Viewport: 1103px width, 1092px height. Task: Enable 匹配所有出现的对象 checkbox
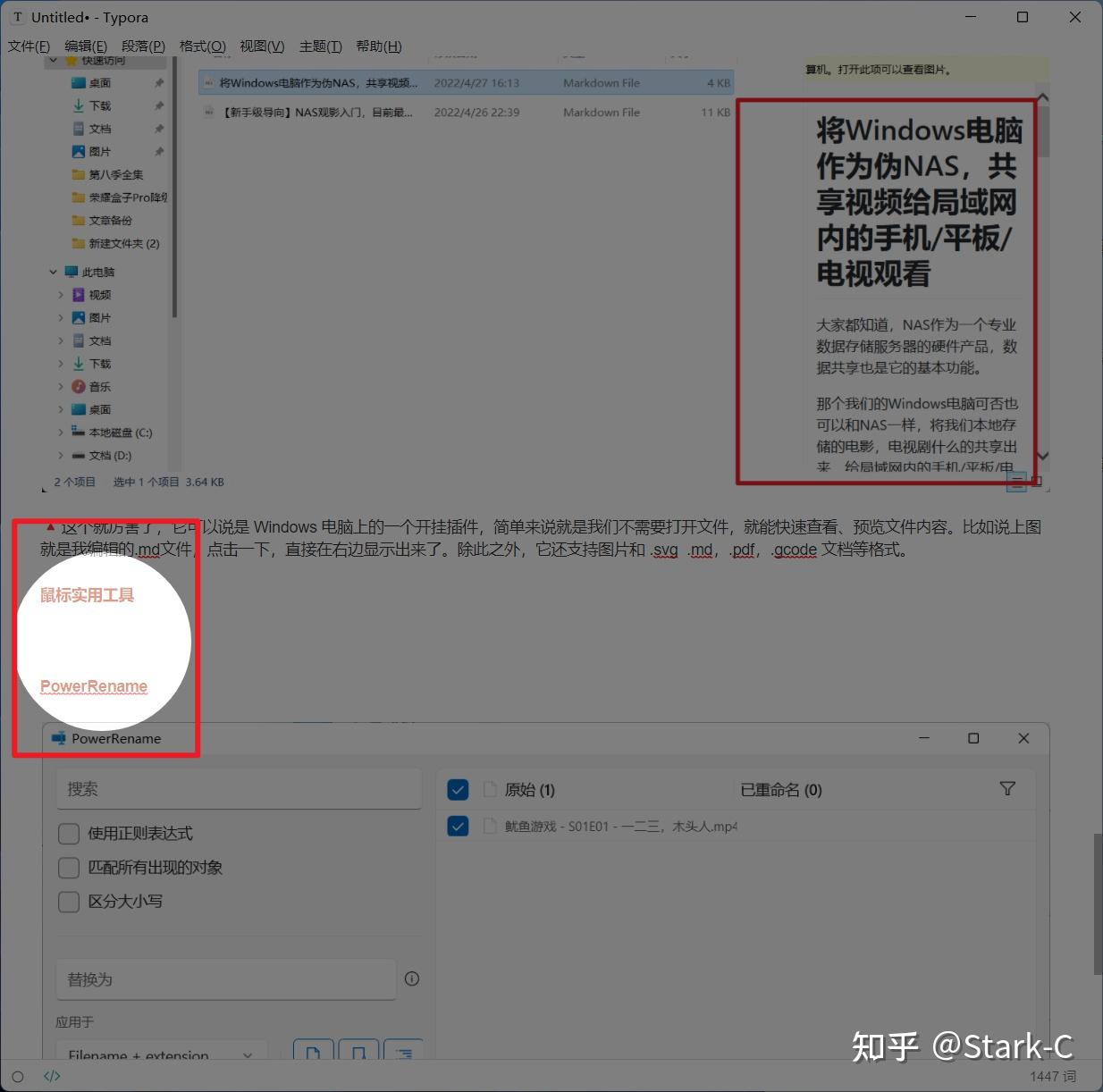click(69, 868)
